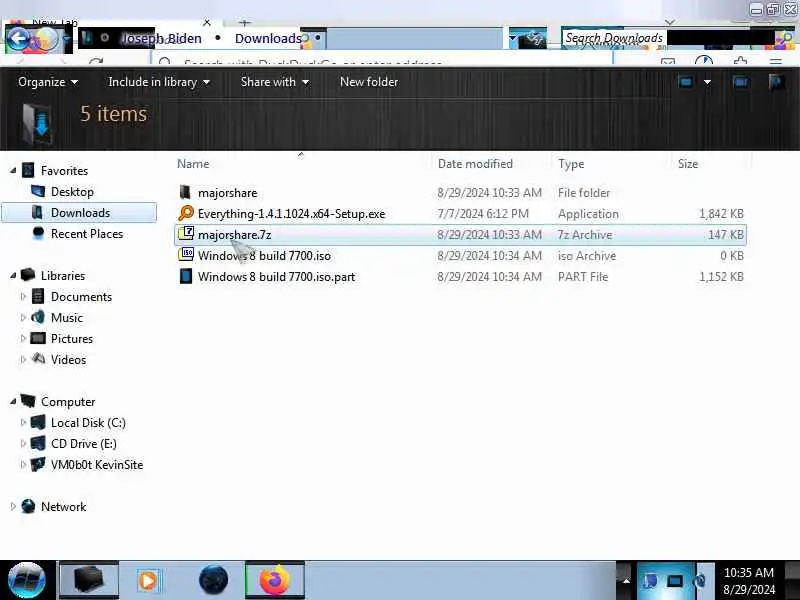Open the Start menu orb
800x600 pixels.
(27, 580)
